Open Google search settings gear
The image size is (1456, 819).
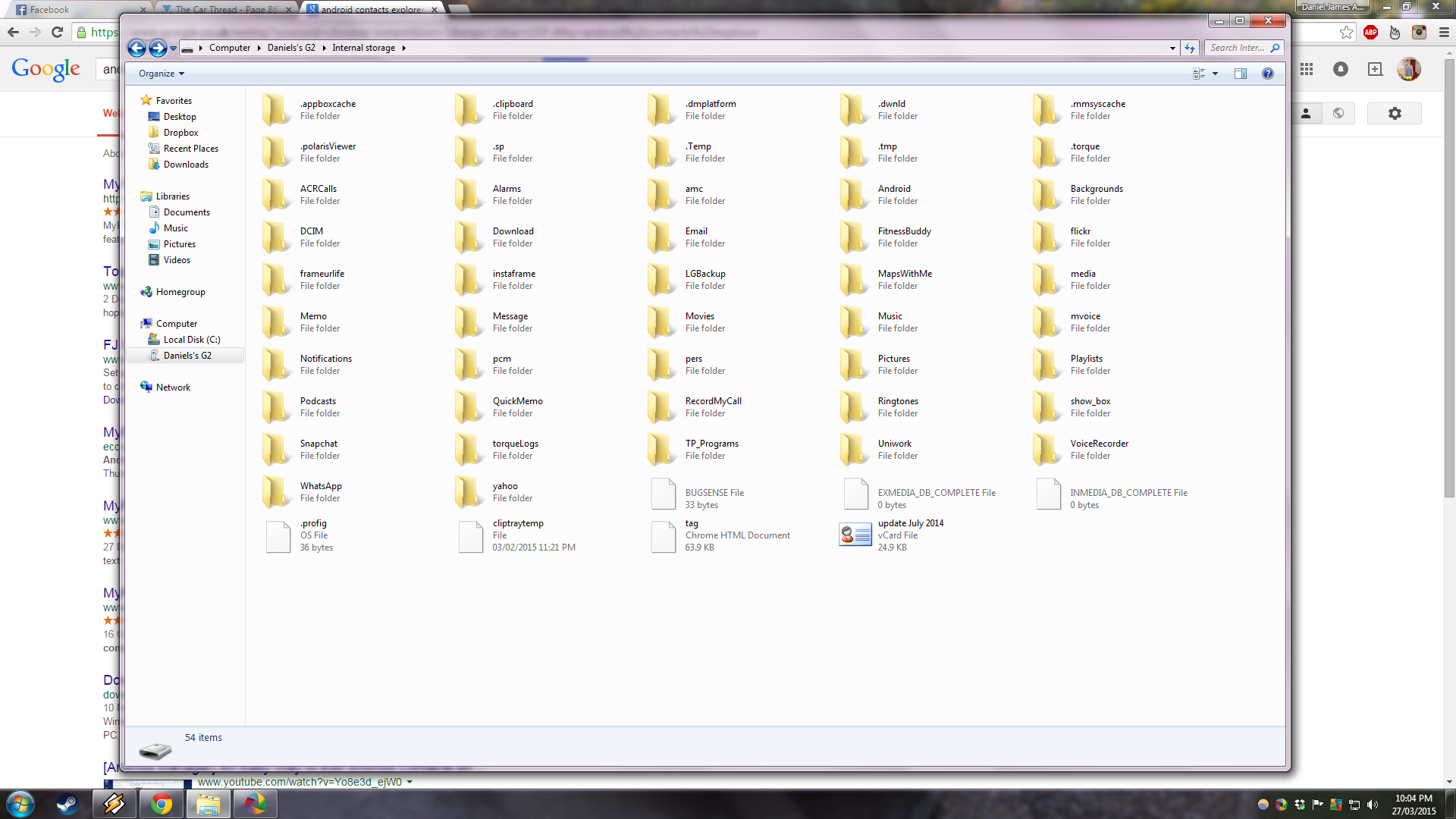[1395, 113]
